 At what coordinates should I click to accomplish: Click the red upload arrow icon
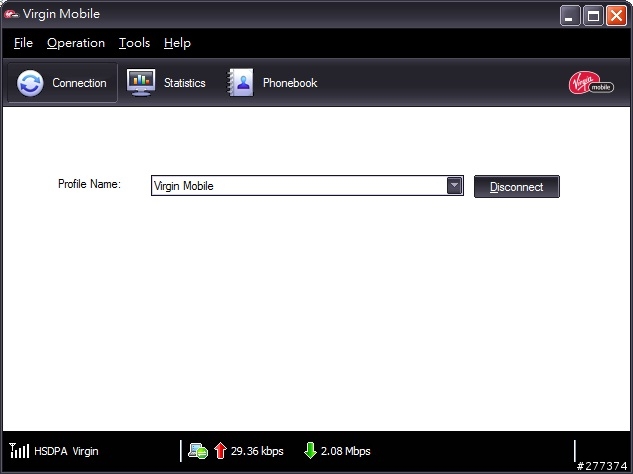(220, 451)
